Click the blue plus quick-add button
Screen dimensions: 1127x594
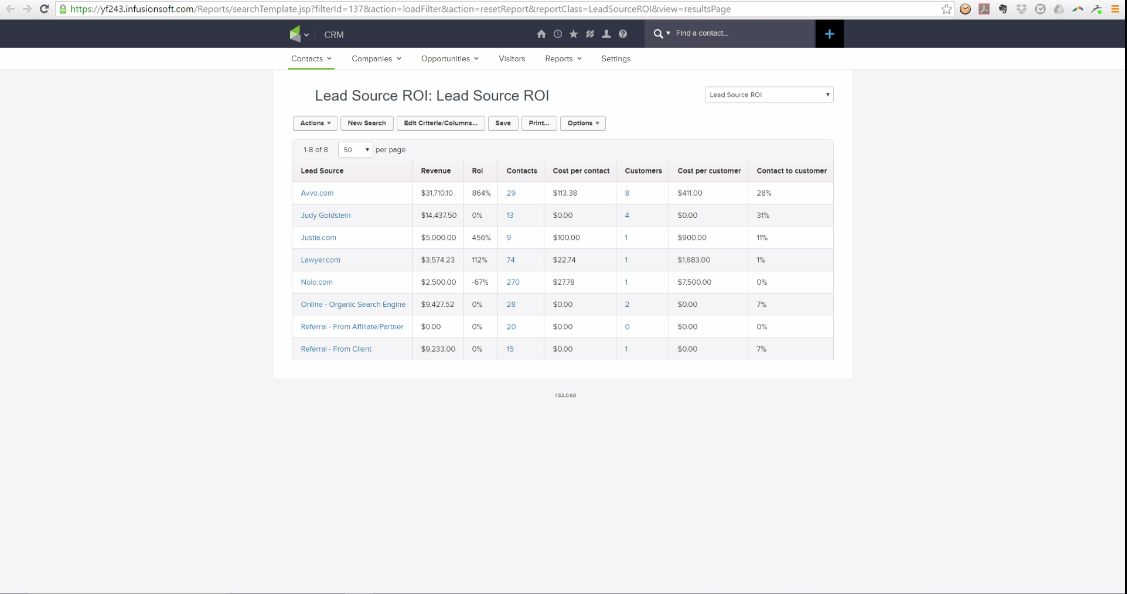point(829,34)
